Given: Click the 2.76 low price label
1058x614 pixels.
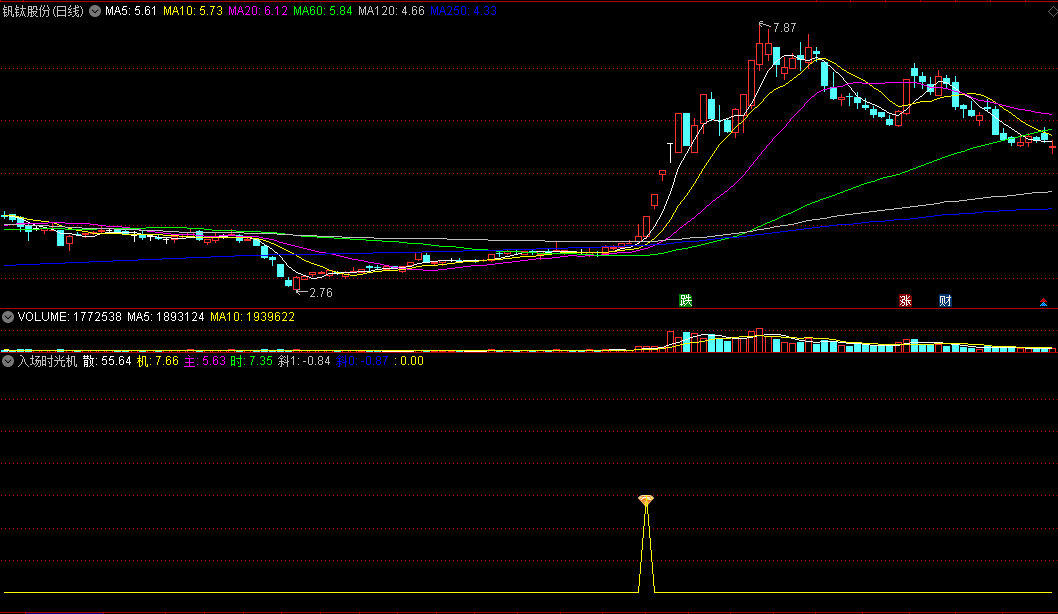Looking at the screenshot, I should pos(321,293).
